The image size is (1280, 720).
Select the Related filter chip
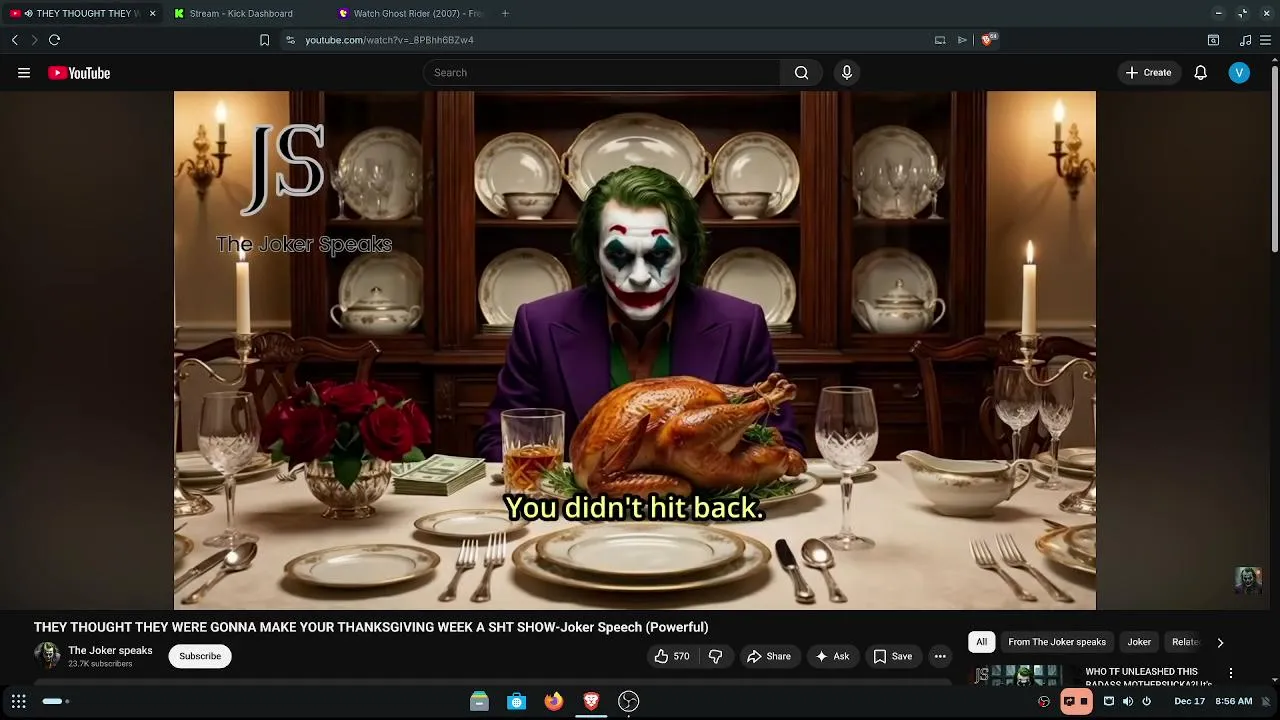pyautogui.click(x=1185, y=642)
